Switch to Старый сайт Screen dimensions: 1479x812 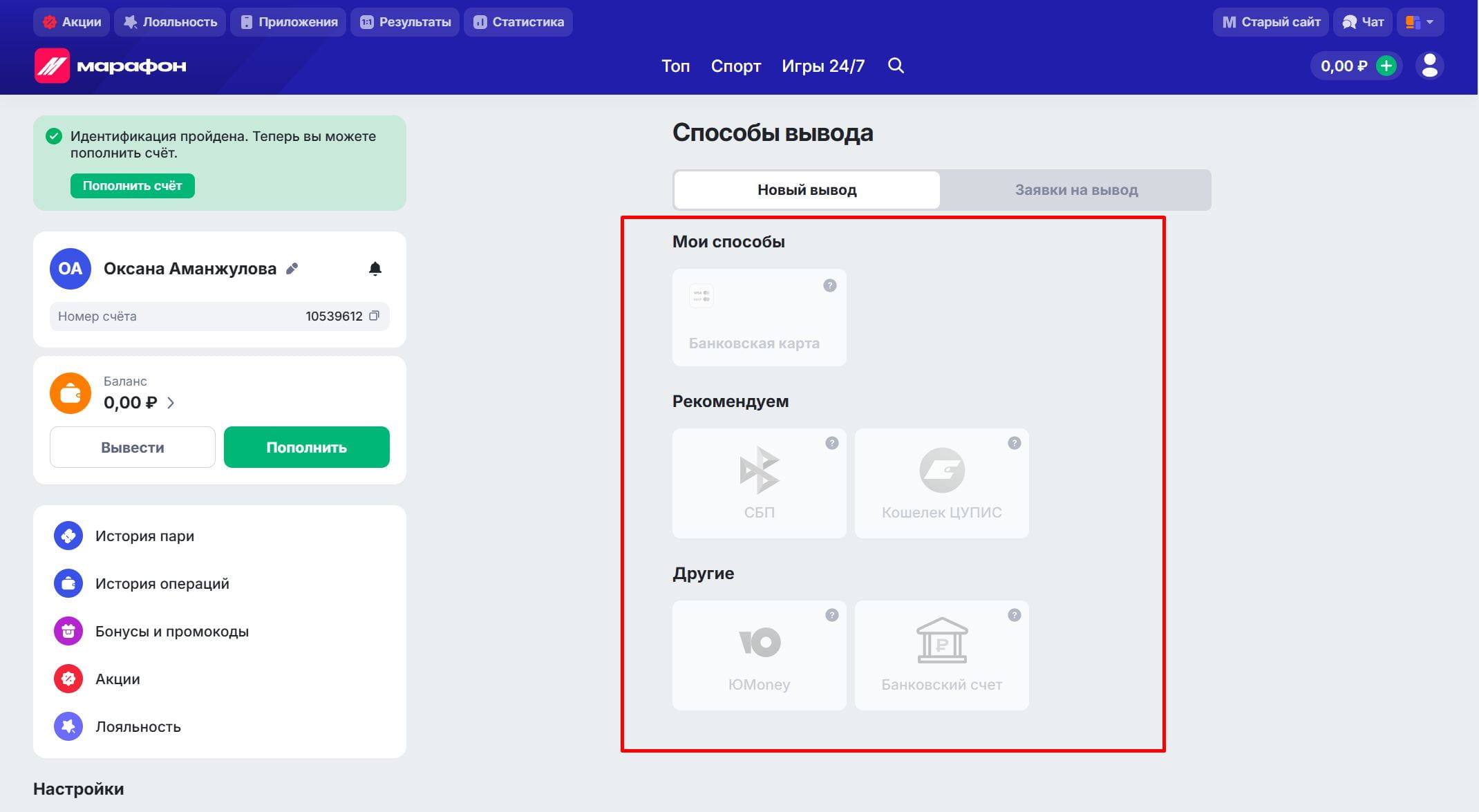coord(1272,22)
